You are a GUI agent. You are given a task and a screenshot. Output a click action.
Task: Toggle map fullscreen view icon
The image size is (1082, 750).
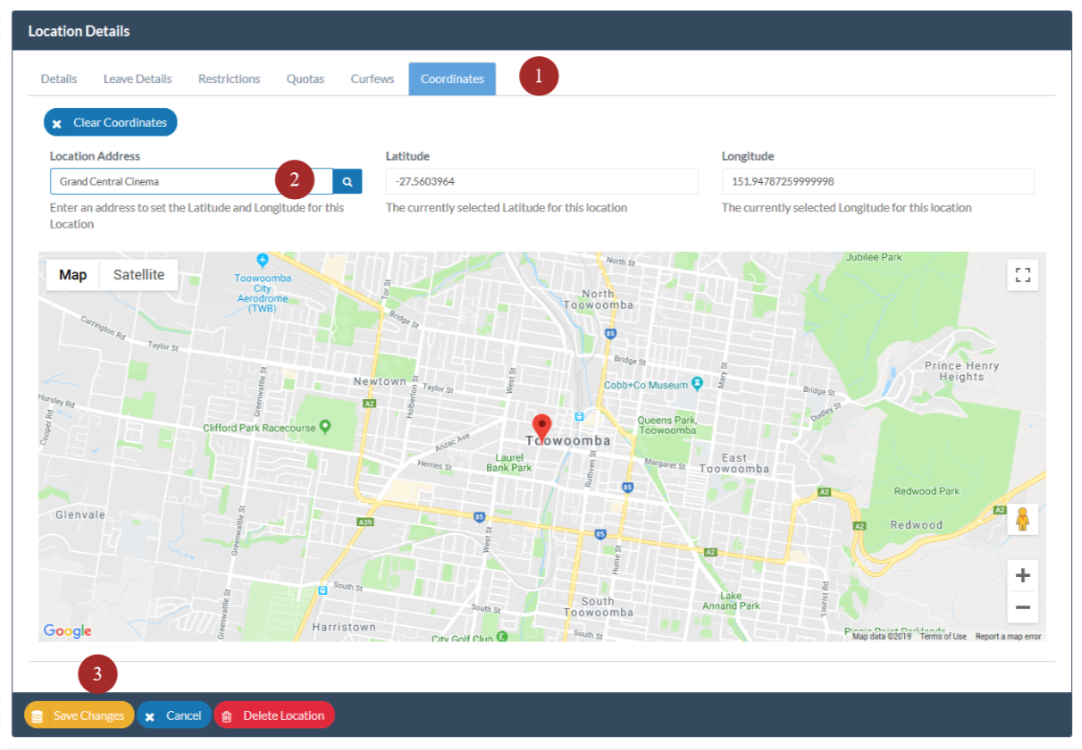click(x=1023, y=275)
